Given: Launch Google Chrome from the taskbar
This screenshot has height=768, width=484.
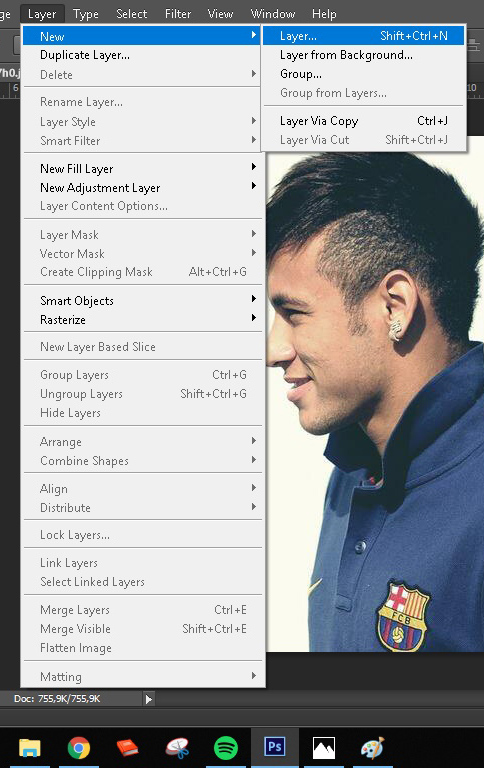Looking at the screenshot, I should click(79, 748).
